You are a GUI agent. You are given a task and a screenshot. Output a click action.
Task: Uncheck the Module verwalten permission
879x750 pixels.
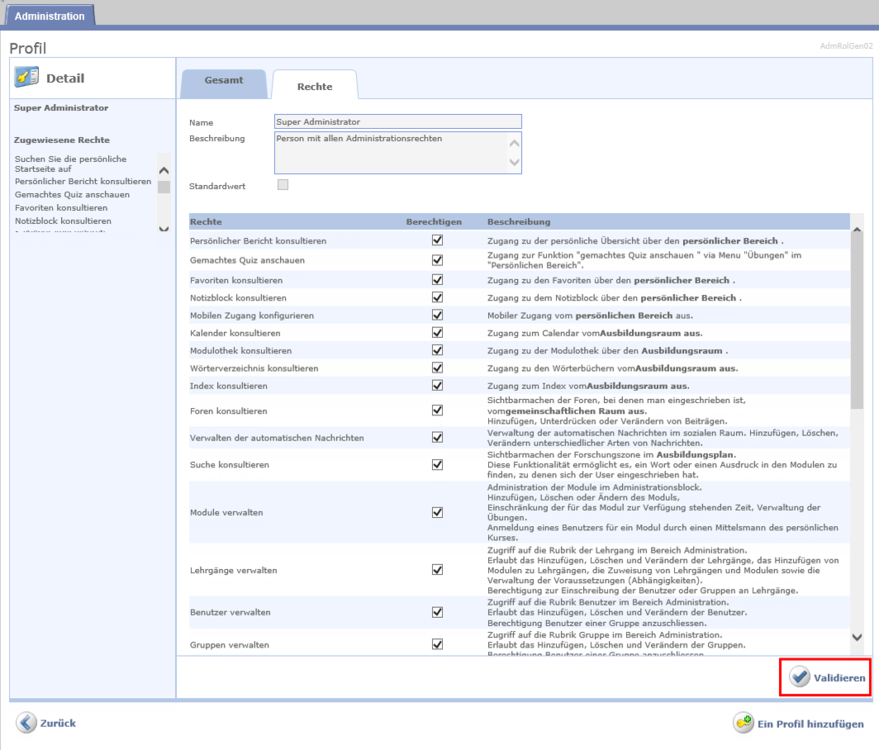(x=436, y=512)
